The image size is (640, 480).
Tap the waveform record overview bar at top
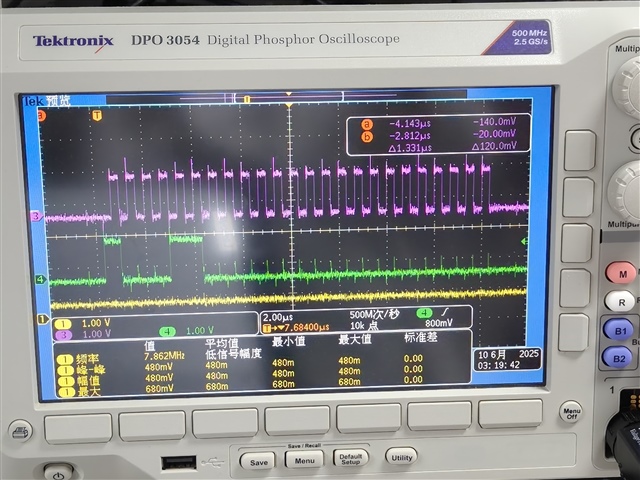tap(286, 98)
